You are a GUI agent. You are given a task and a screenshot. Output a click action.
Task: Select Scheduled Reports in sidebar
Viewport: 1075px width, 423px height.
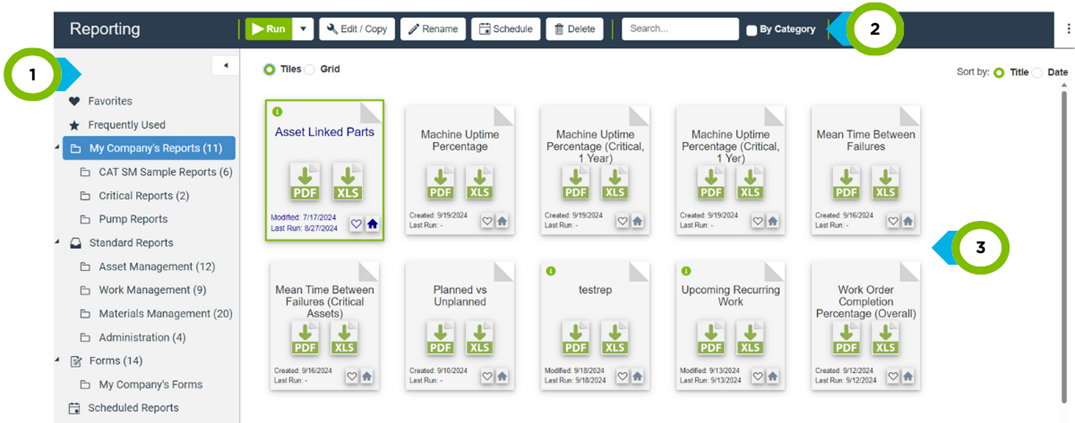pyautogui.click(x=133, y=408)
